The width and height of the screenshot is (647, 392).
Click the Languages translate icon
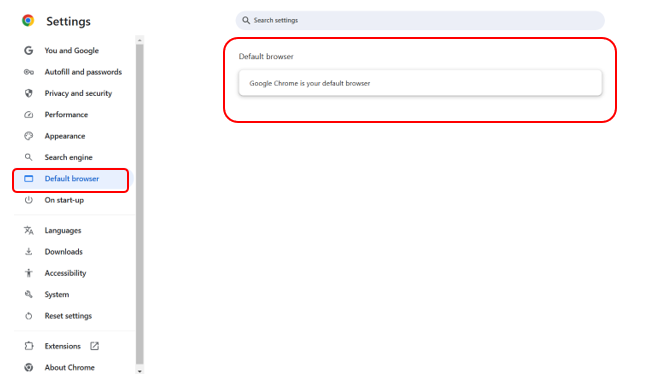pyautogui.click(x=28, y=230)
